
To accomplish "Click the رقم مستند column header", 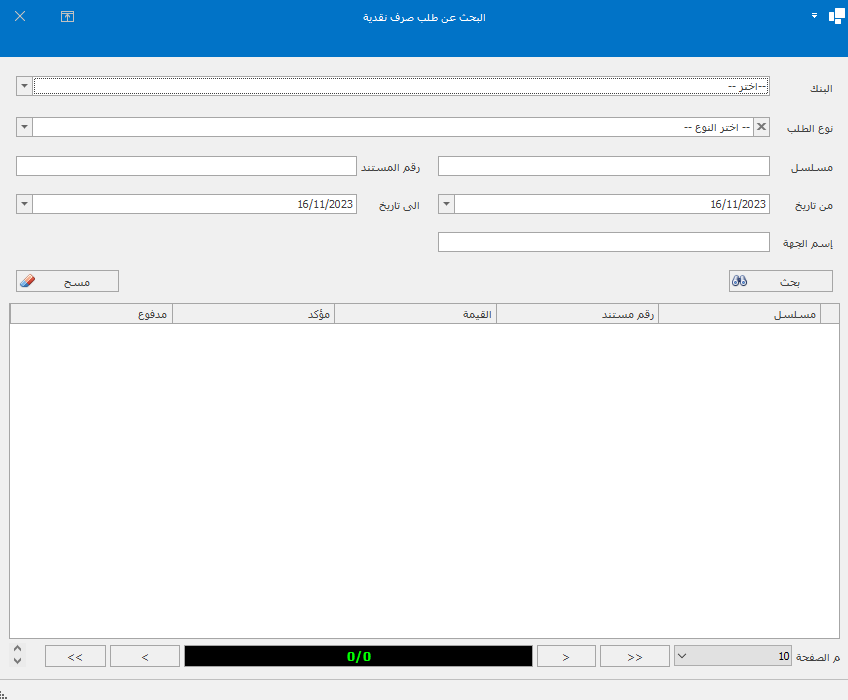I will click(x=577, y=314).
